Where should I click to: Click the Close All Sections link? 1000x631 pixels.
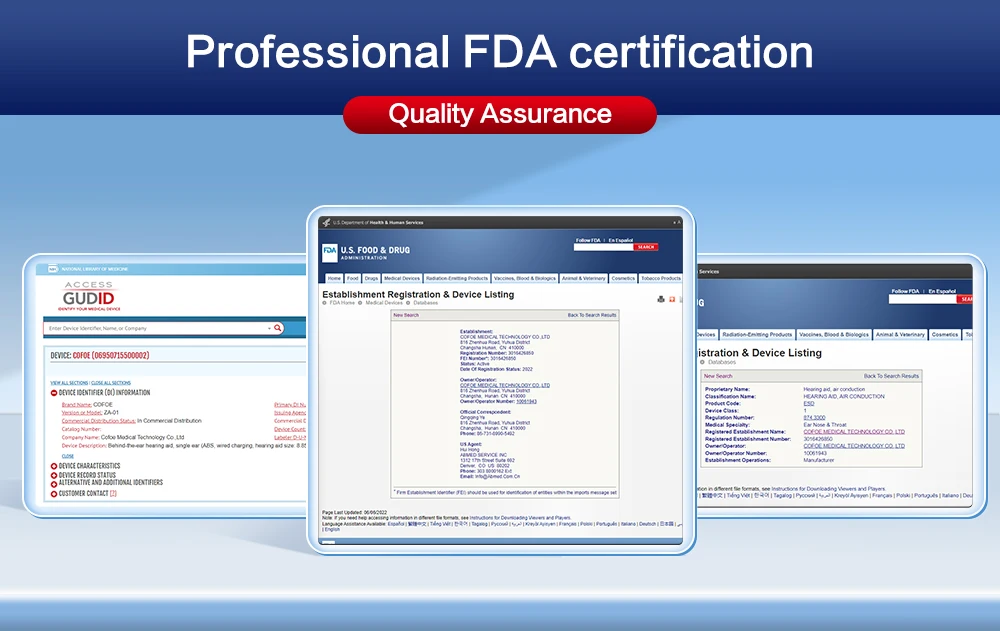point(111,383)
